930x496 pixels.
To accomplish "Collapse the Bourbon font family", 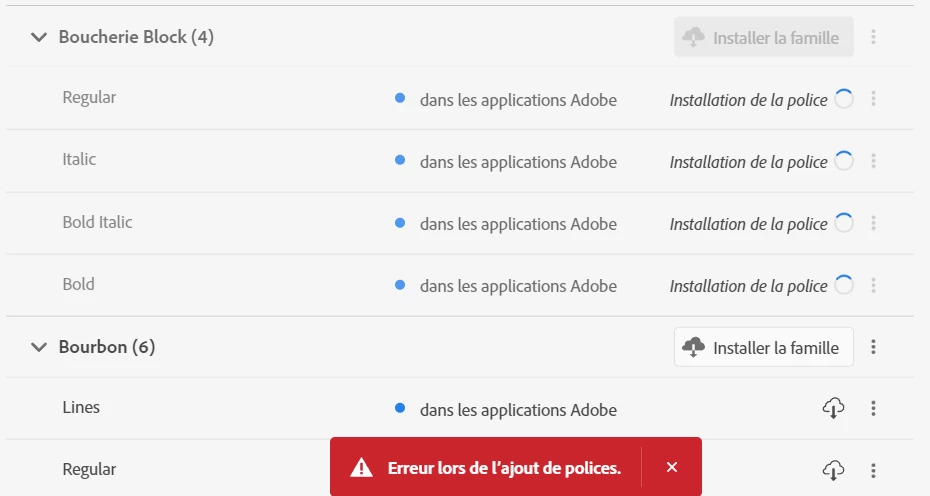I will click(x=39, y=347).
